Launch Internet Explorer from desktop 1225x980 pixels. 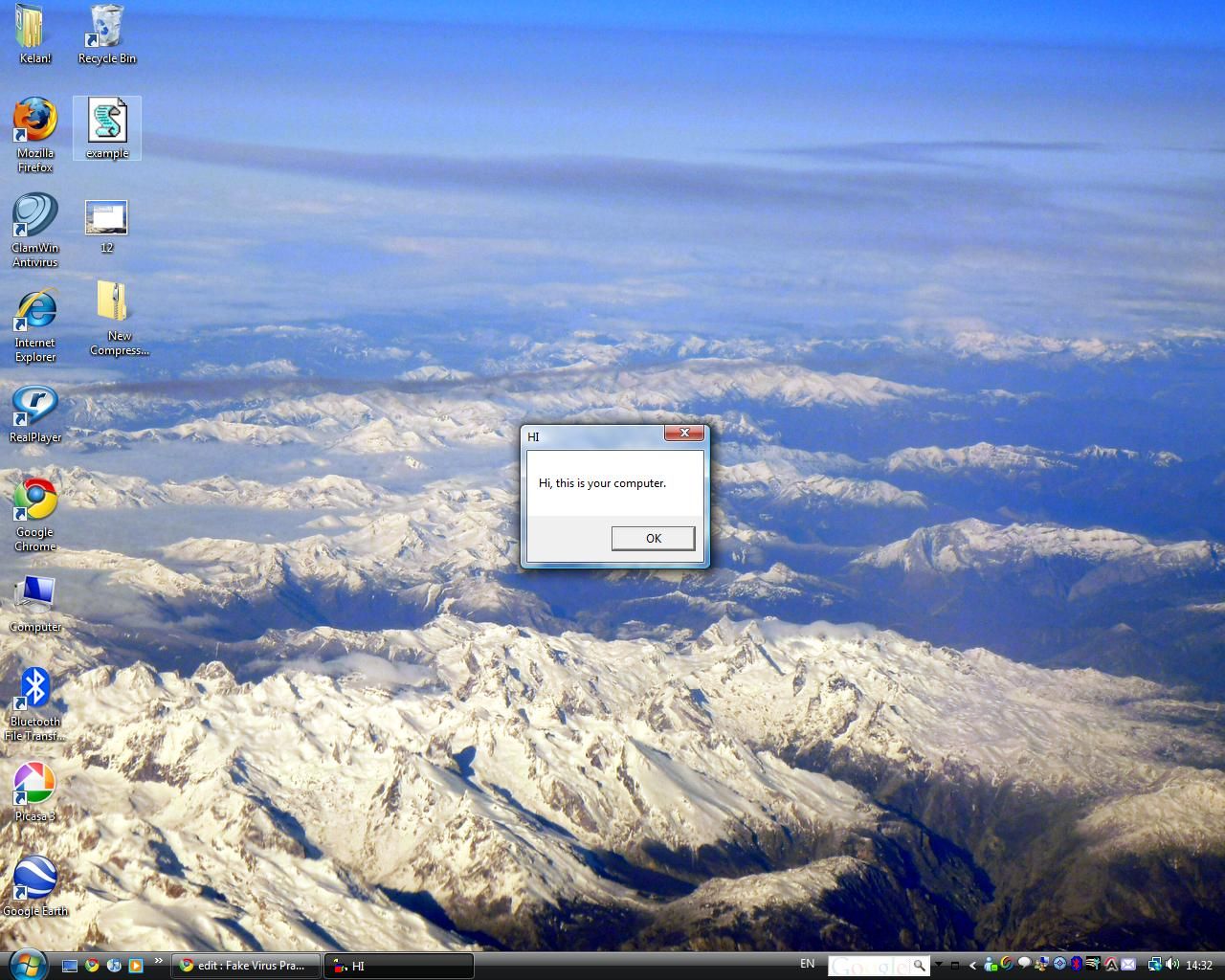click(x=34, y=325)
